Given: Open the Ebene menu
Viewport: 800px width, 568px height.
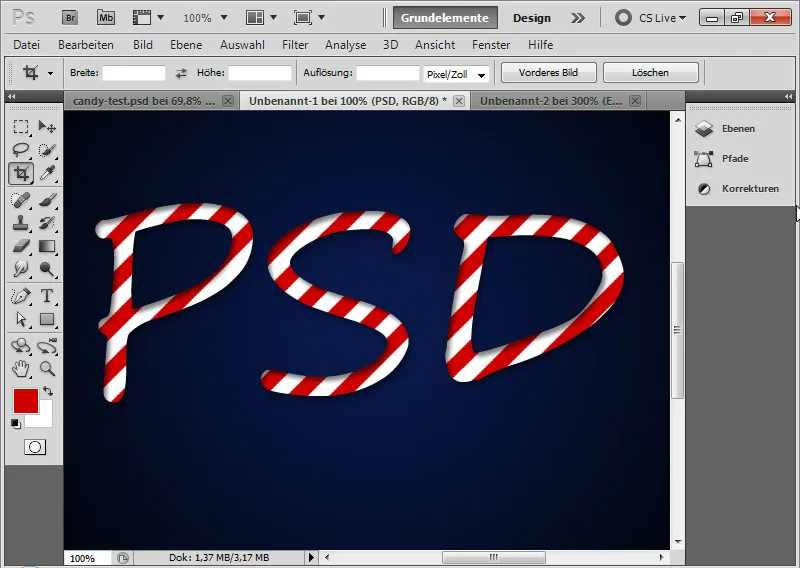Looking at the screenshot, I should pyautogui.click(x=186, y=45).
